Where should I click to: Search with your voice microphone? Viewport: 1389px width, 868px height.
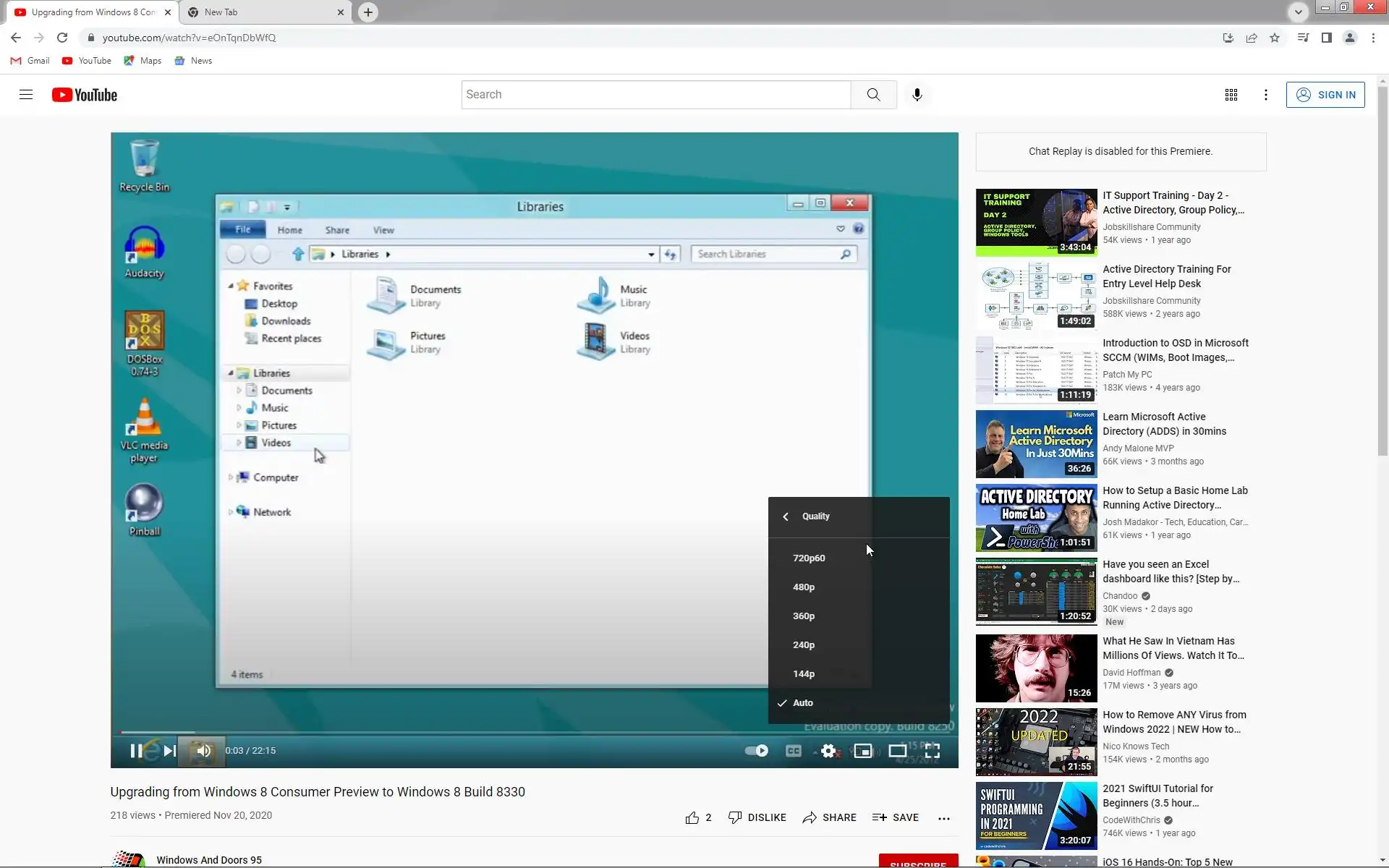point(917,95)
